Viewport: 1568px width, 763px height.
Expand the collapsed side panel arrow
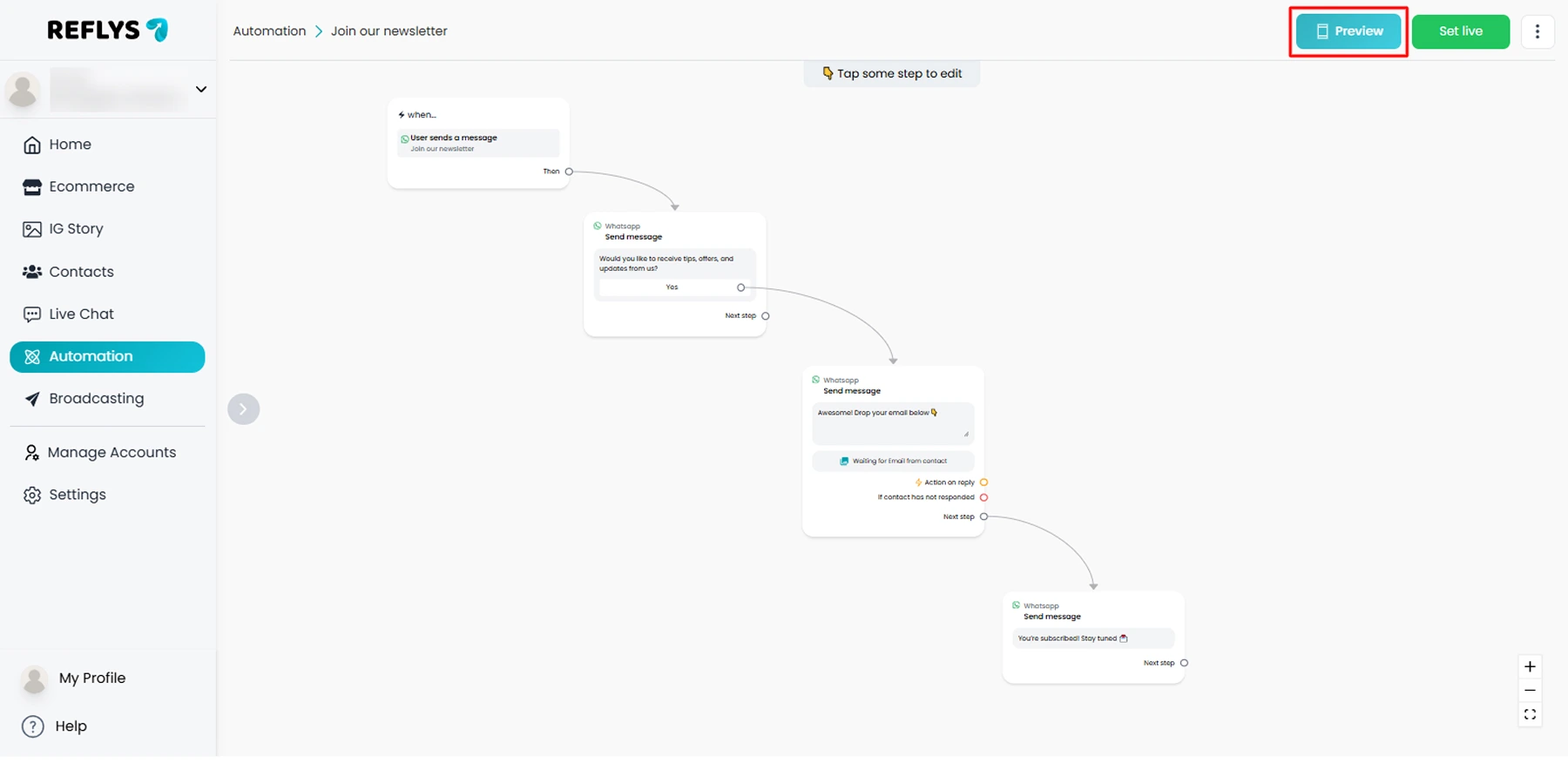tap(243, 409)
